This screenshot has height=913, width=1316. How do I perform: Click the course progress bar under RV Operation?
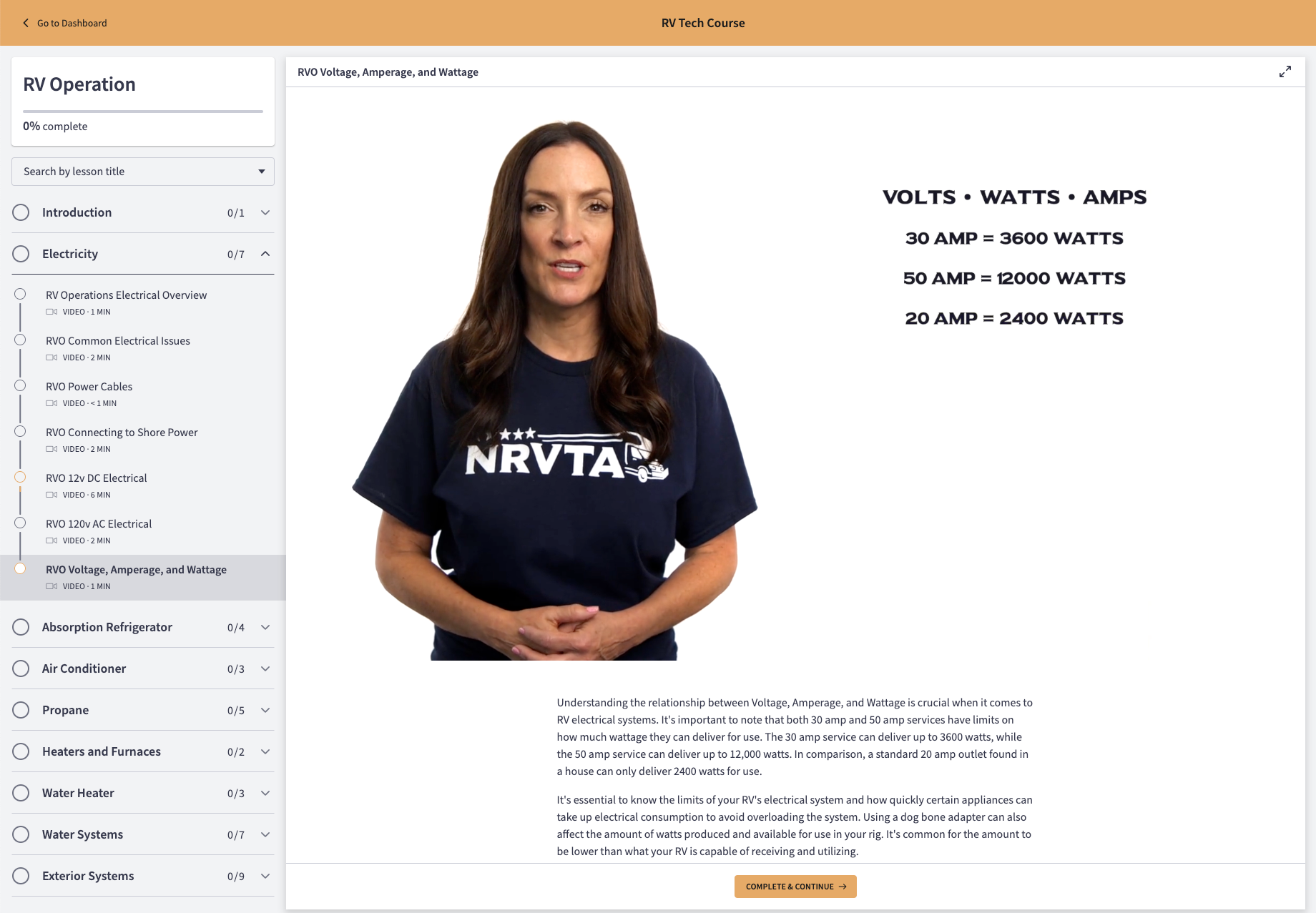point(143,112)
